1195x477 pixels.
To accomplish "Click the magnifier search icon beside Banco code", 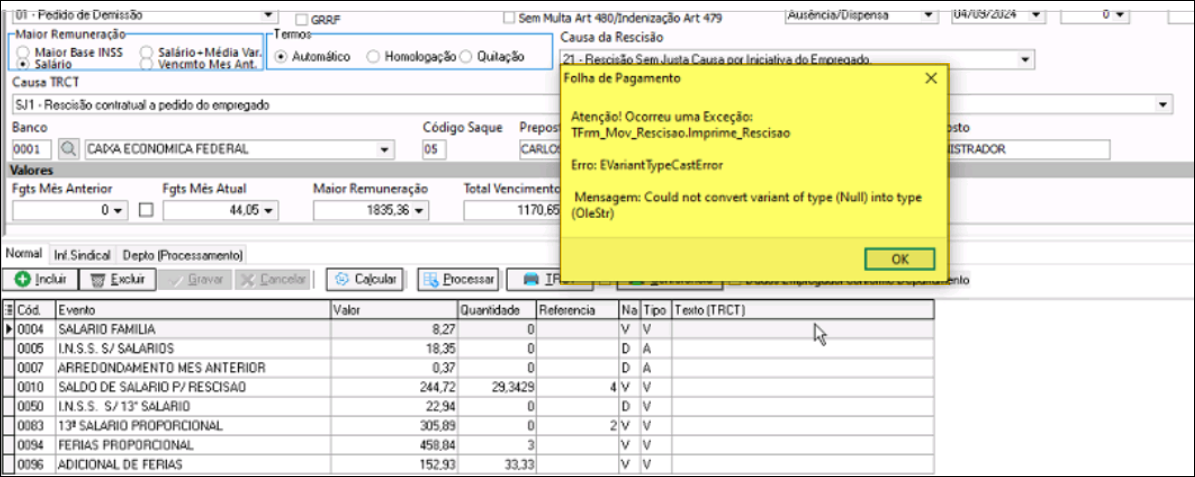I will [68, 149].
